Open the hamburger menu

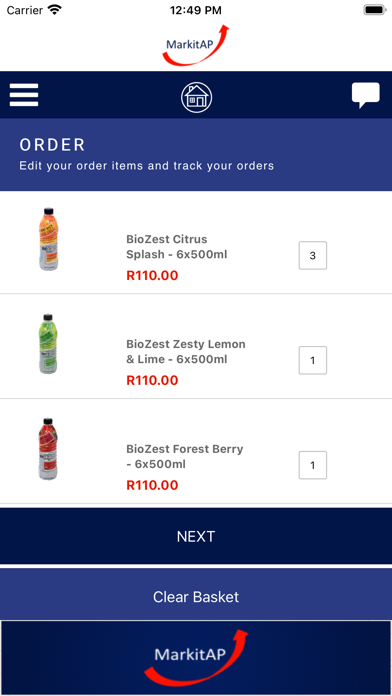24,95
